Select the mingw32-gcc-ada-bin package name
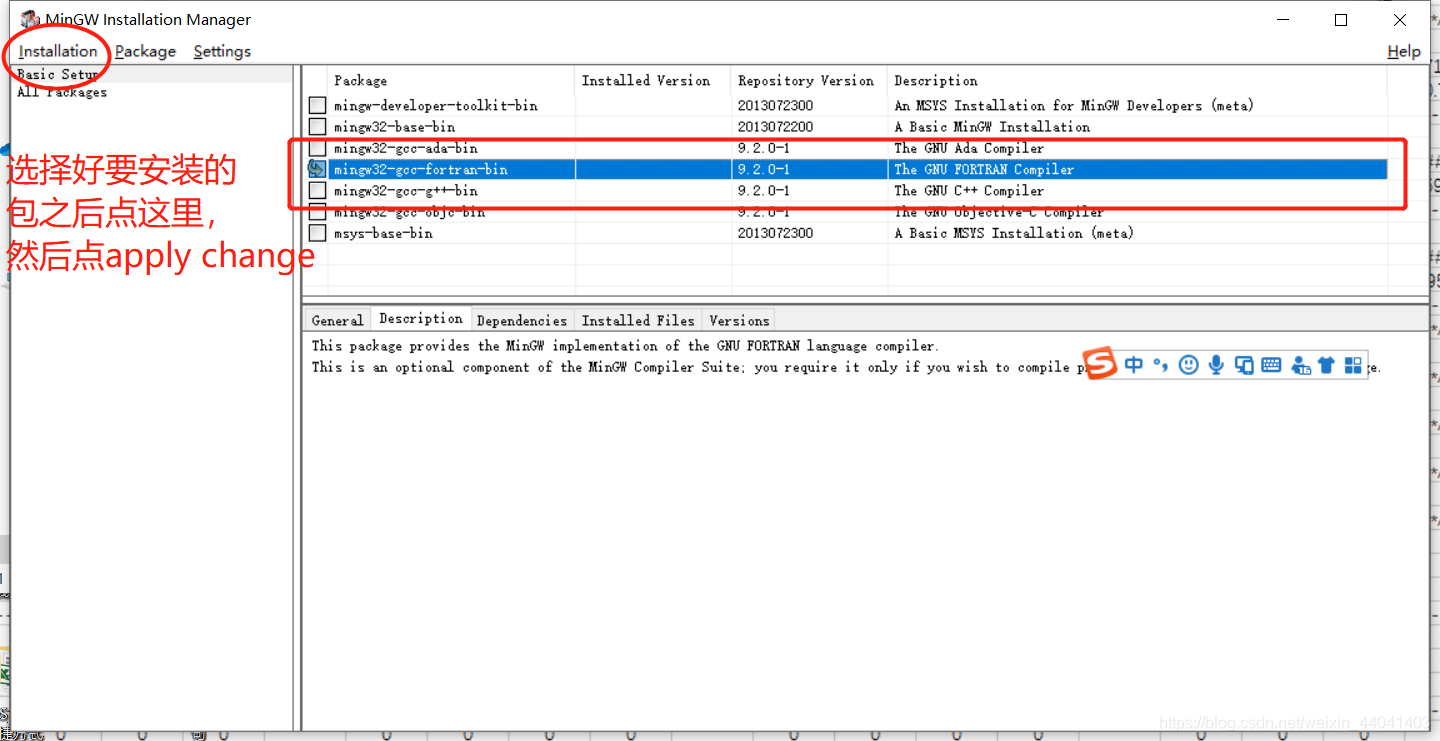This screenshot has width=1440, height=741. tap(405, 148)
